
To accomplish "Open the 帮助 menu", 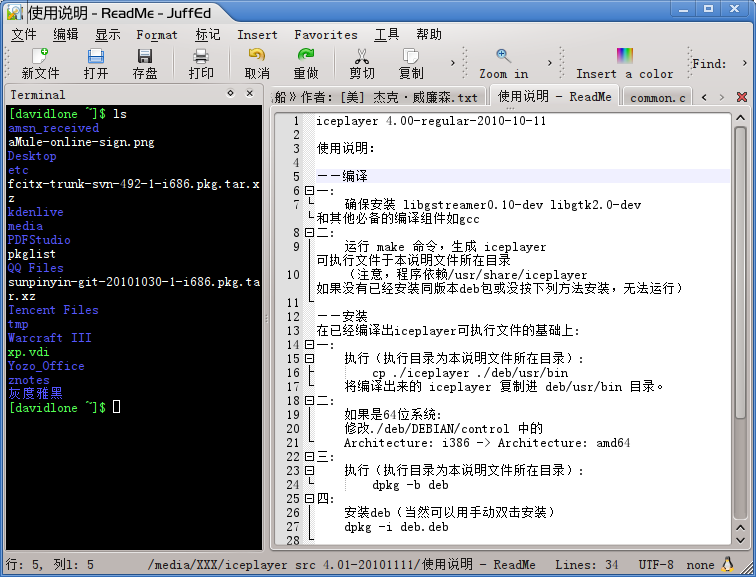I will pyautogui.click(x=429, y=35).
